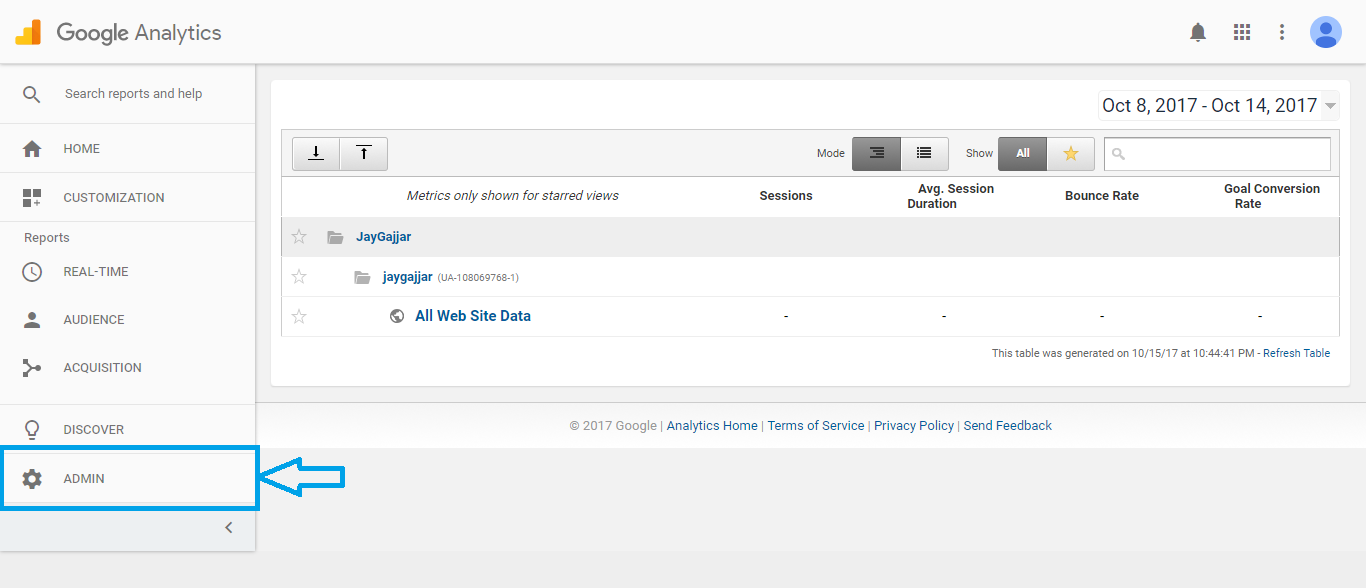1366x588 pixels.
Task: Collapse the JayGajjar account folder
Action: (335, 237)
